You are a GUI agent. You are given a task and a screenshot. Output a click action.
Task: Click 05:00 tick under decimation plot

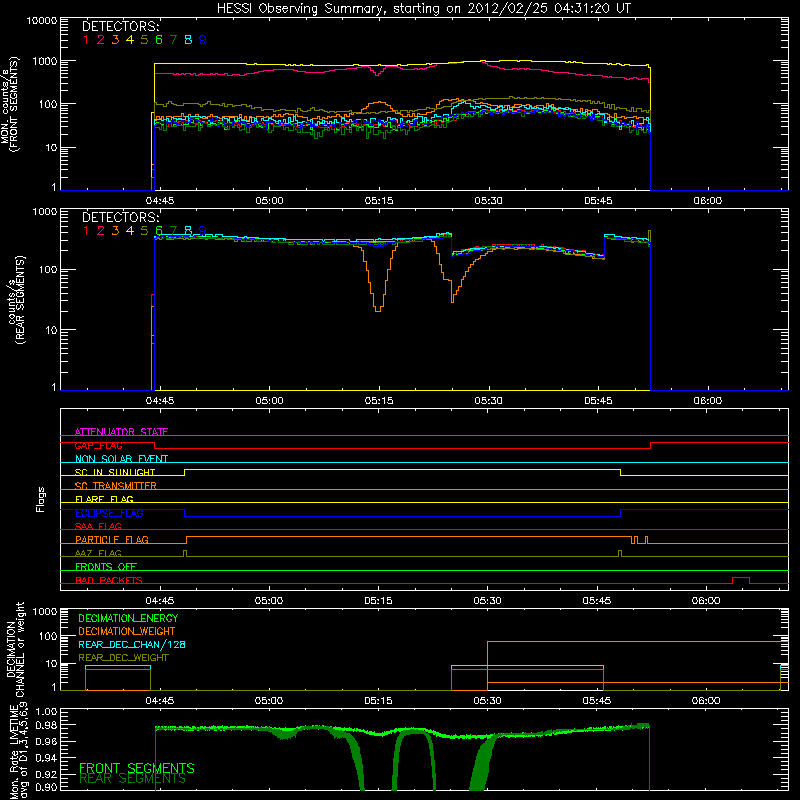269,701
